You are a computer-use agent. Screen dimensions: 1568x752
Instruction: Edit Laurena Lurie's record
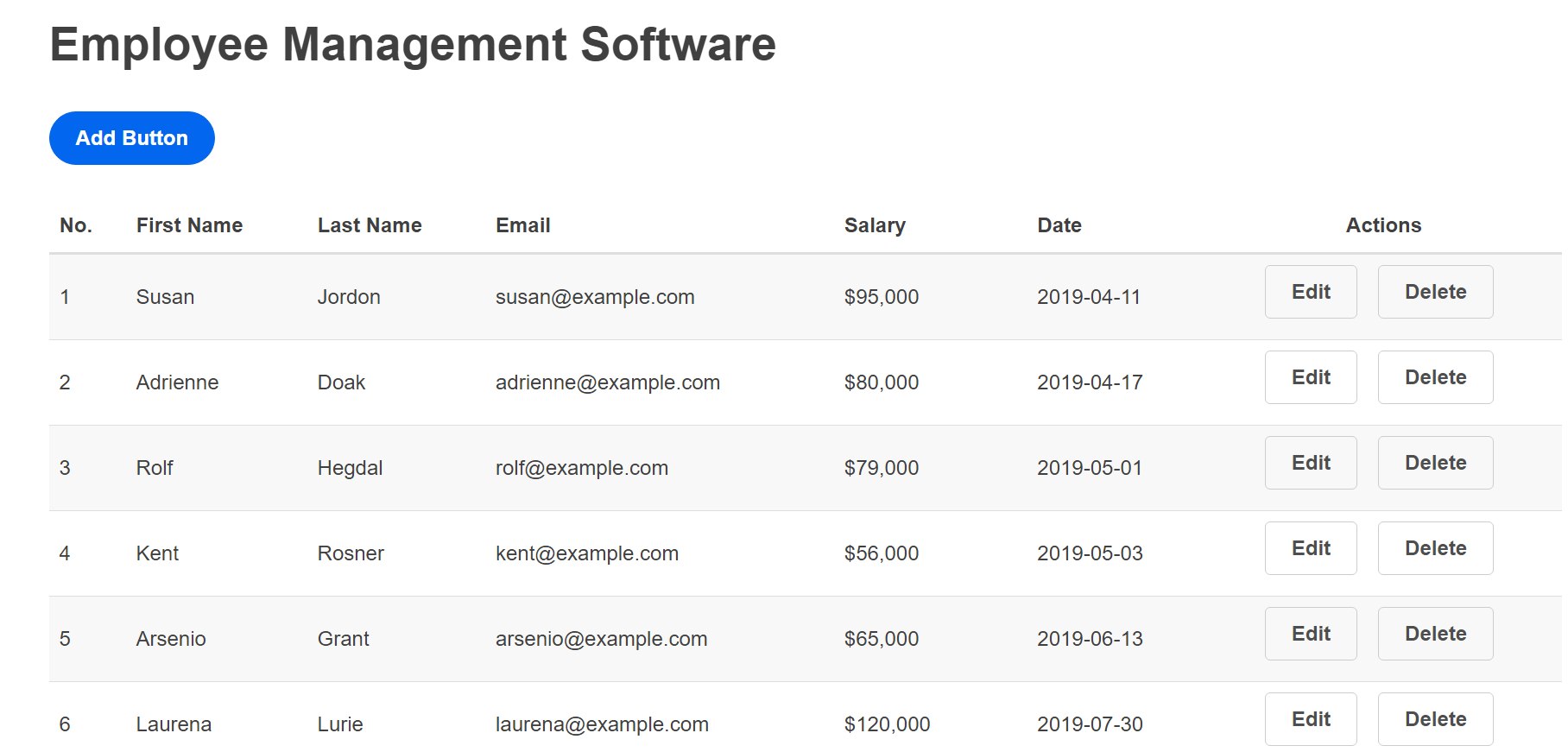tap(1311, 719)
